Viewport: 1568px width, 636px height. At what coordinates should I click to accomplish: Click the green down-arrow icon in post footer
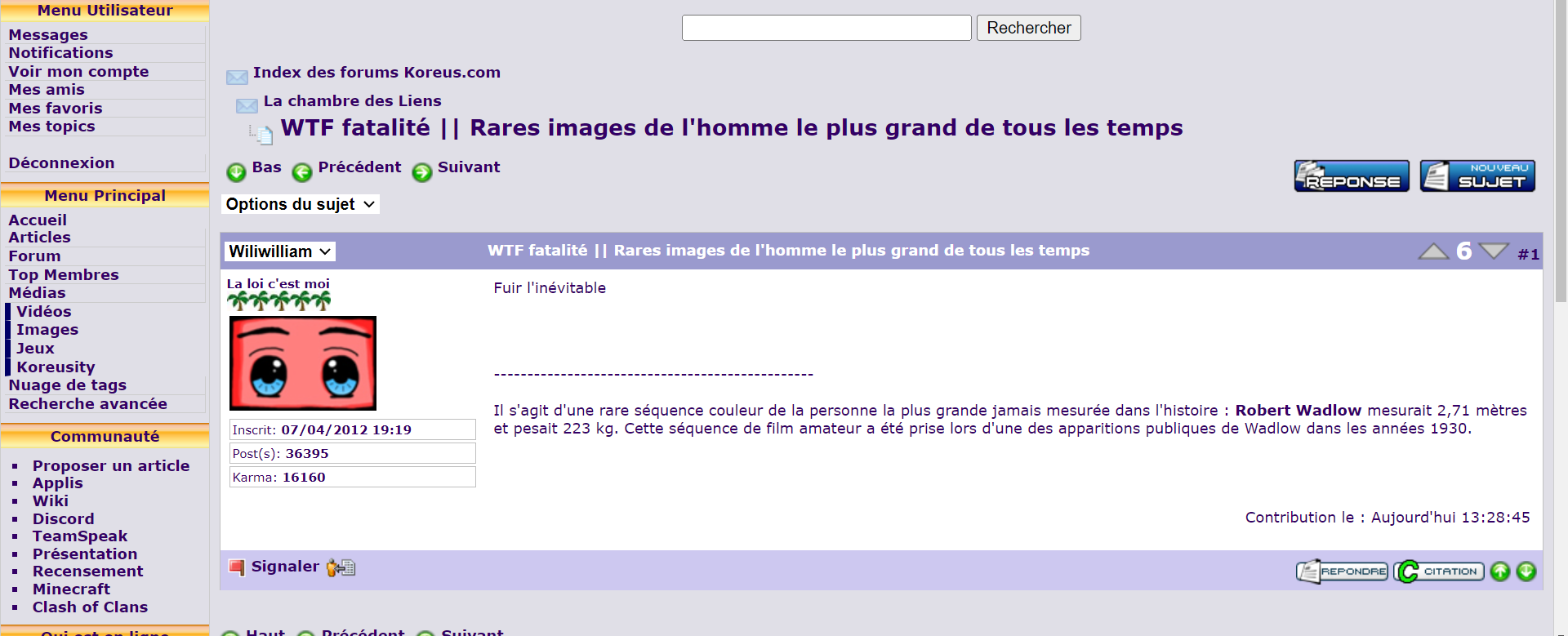(x=1526, y=572)
